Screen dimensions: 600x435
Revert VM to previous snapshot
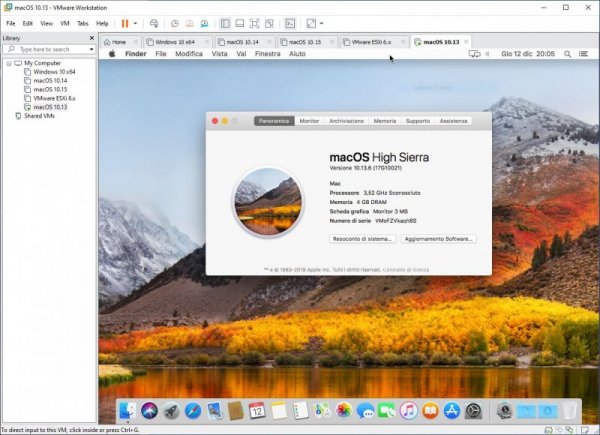(189, 23)
